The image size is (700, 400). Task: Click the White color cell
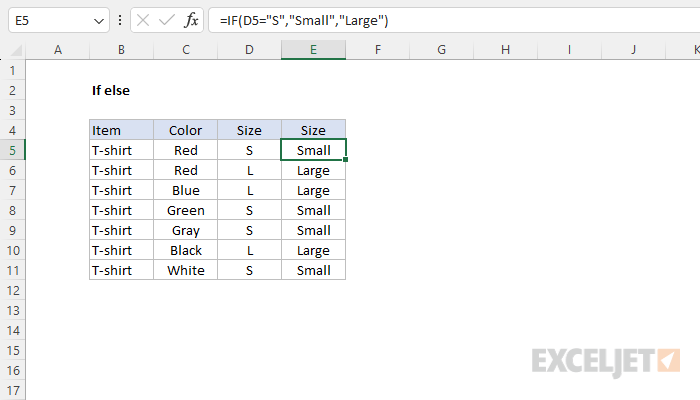click(x=186, y=270)
